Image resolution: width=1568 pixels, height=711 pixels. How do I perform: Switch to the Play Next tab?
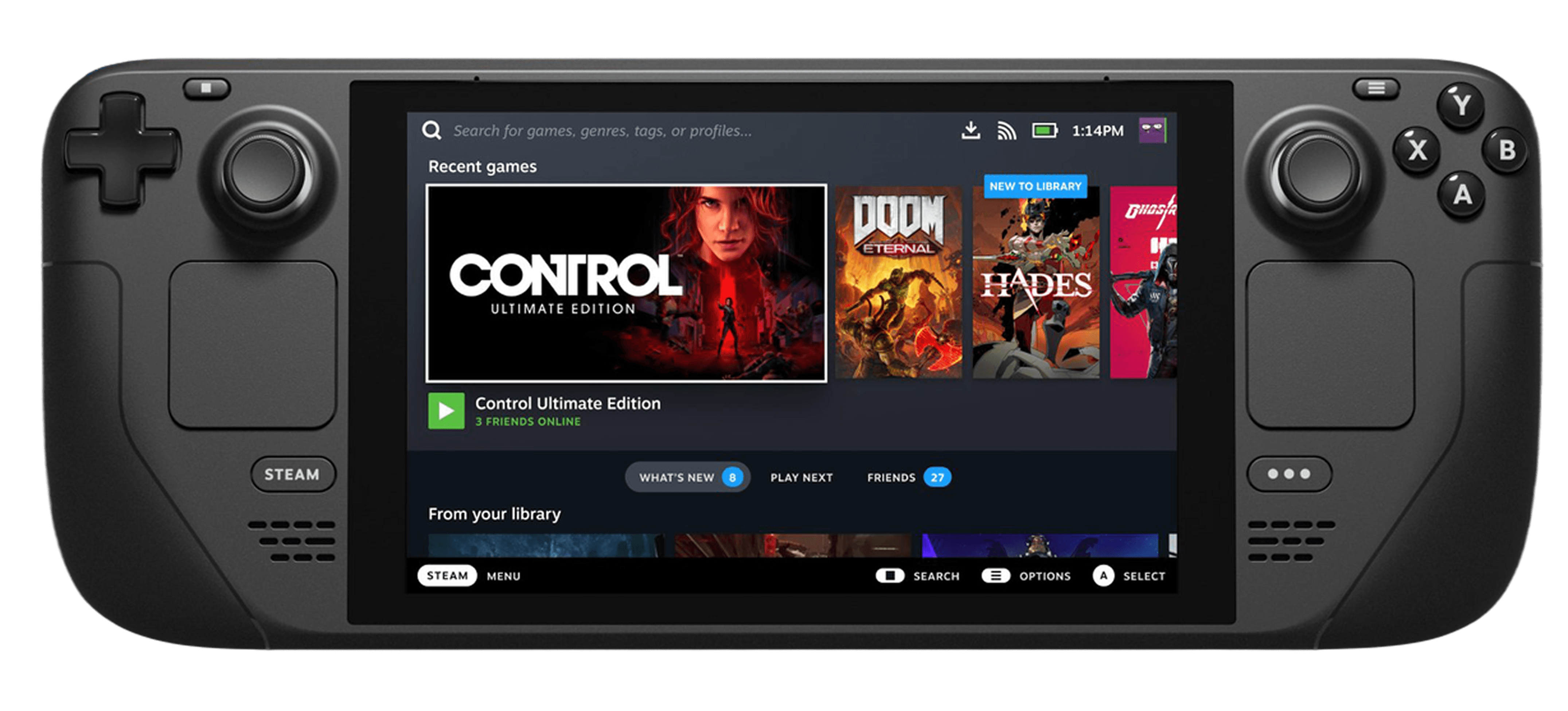801,477
